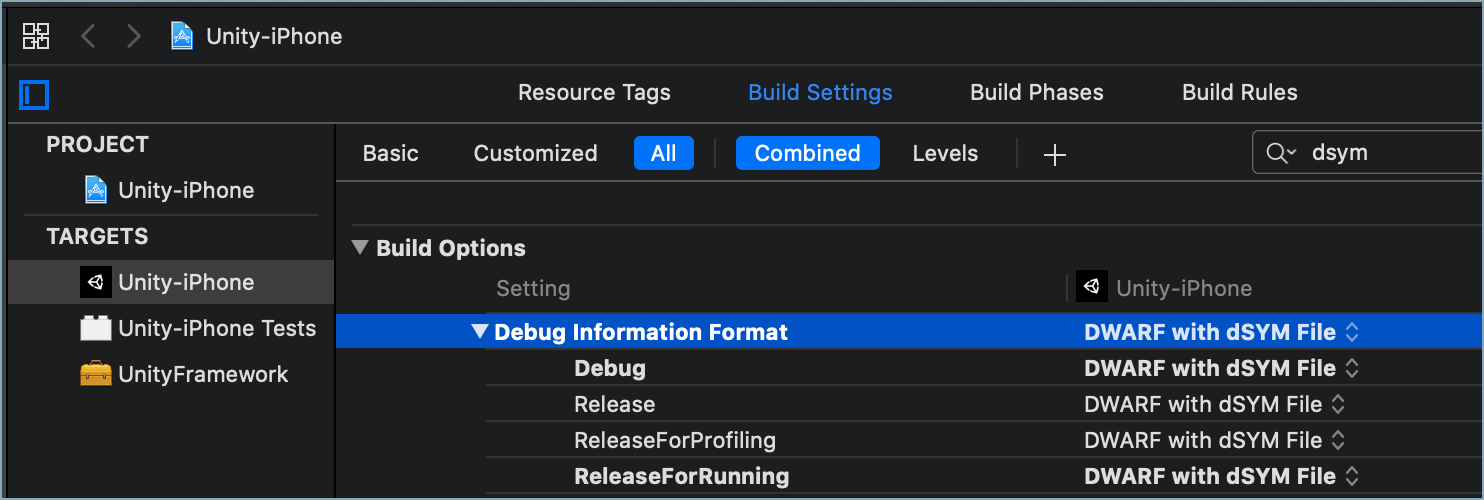This screenshot has height=500, width=1484.
Task: Switch to Combined view
Action: (x=807, y=153)
